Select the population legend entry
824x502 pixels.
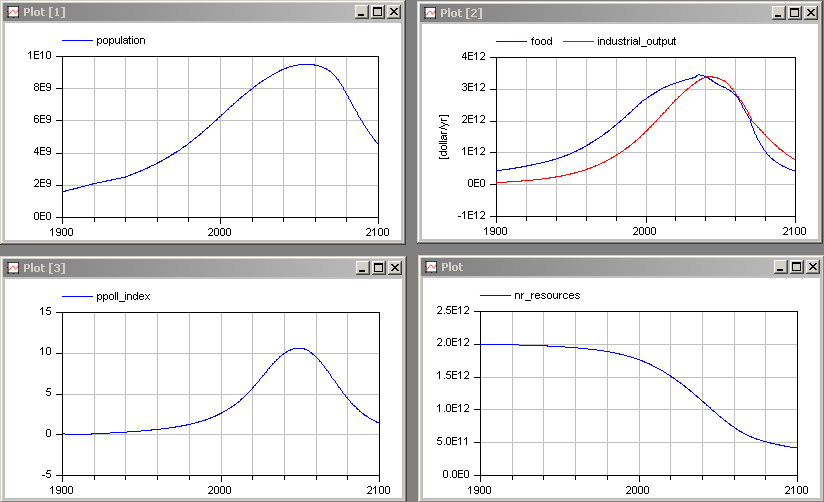pos(120,41)
